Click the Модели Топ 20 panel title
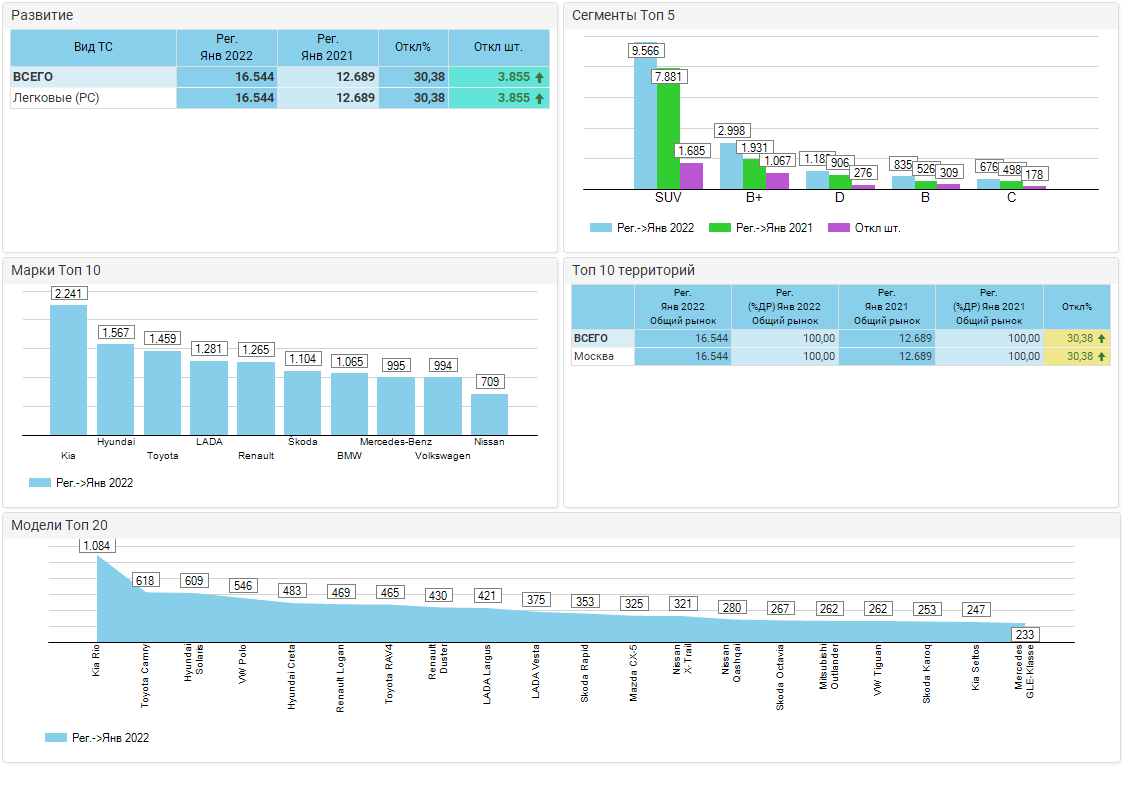 click(x=59, y=525)
